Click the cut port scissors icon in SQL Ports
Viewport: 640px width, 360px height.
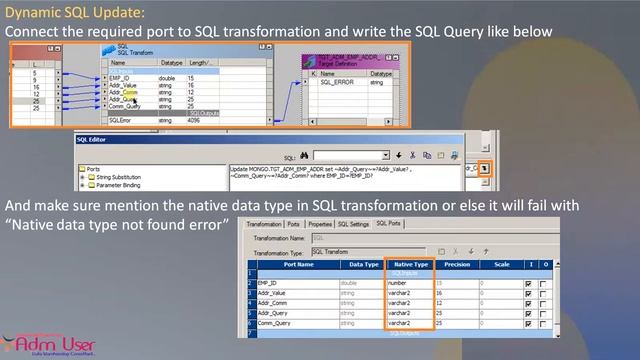(456, 252)
